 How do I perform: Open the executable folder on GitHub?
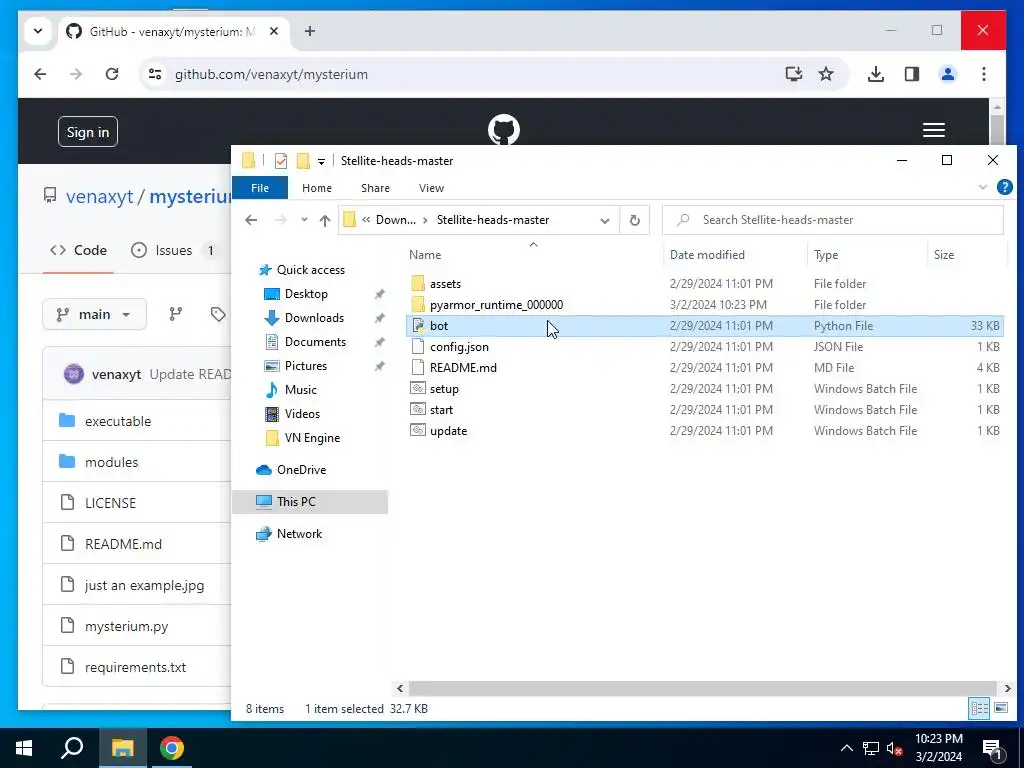[118, 421]
